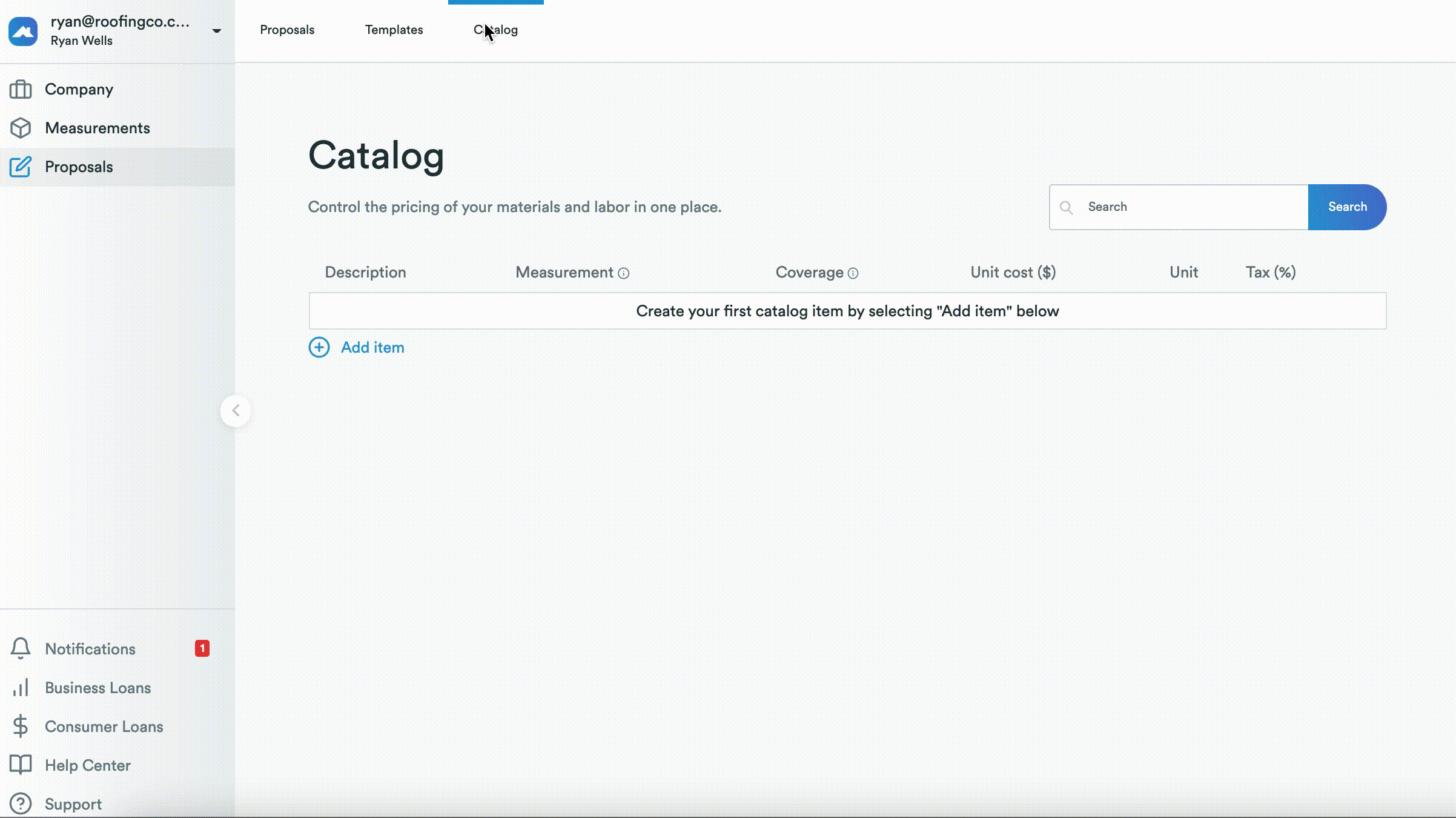Open the Notifications bell icon
This screenshot has height=818, width=1456.
pos(21,648)
